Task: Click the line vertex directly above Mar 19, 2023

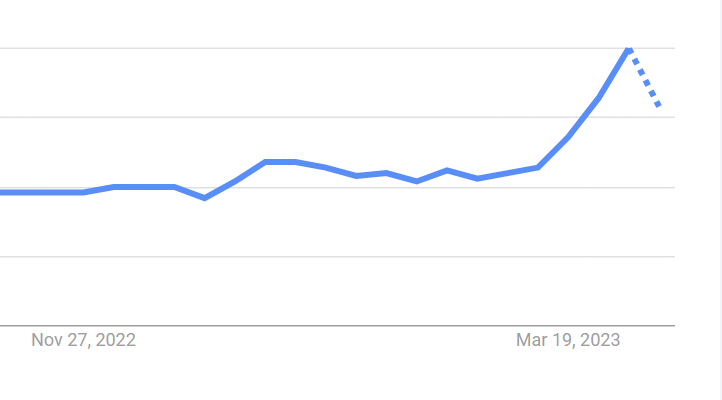Action: point(568,137)
